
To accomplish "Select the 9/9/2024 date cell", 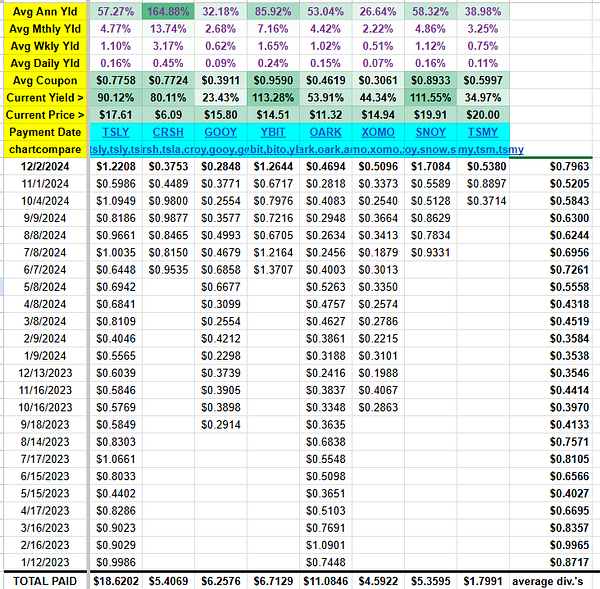I will tap(45, 218).
